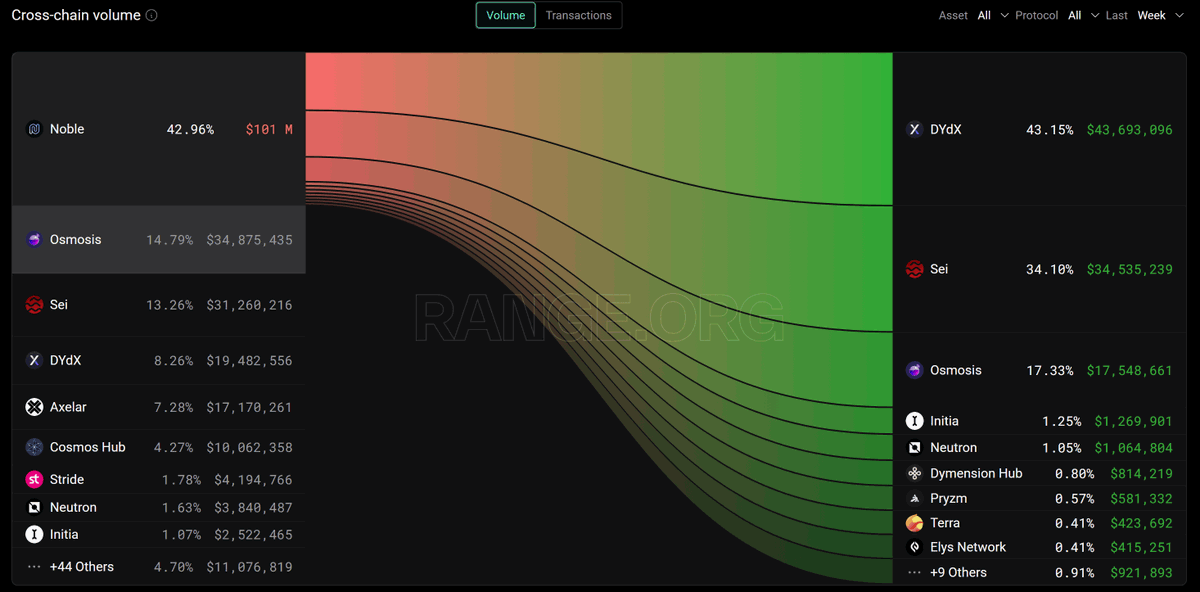Click the Cosmos Hub icon
Image resolution: width=1200 pixels, height=592 pixels.
point(34,447)
